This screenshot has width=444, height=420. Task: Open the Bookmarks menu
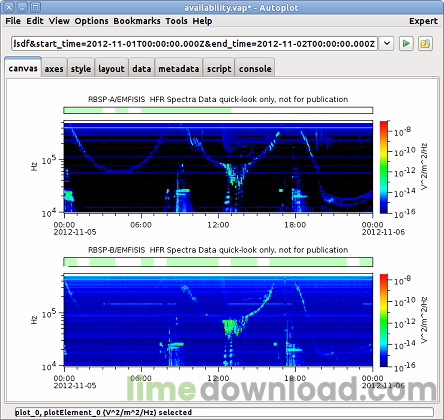coord(137,21)
